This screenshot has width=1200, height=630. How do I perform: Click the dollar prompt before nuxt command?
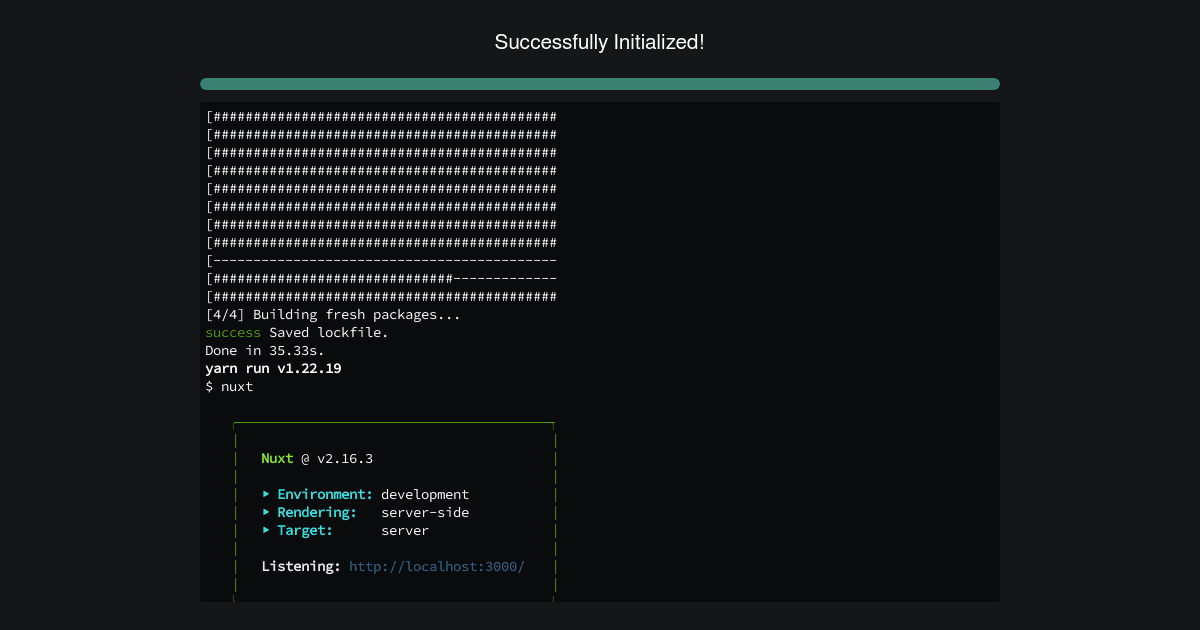pyautogui.click(x=209, y=386)
